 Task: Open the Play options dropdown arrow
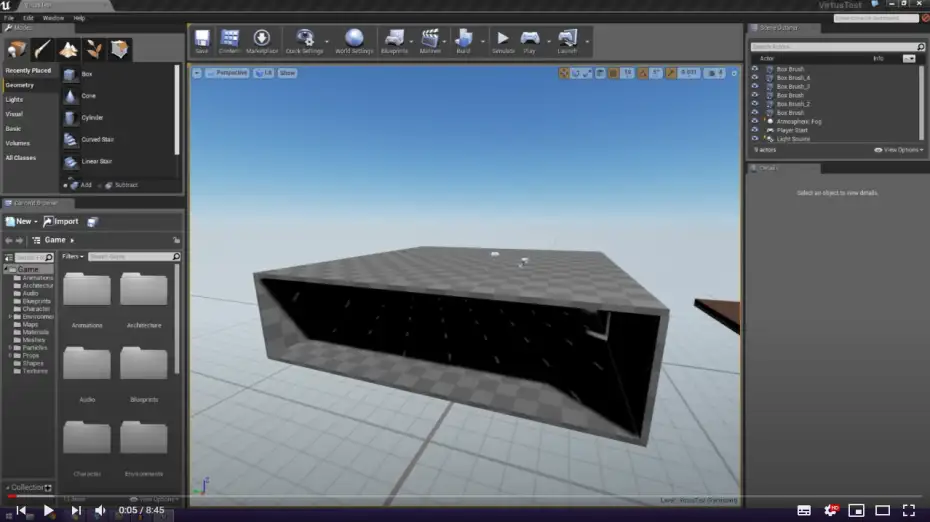click(549, 42)
